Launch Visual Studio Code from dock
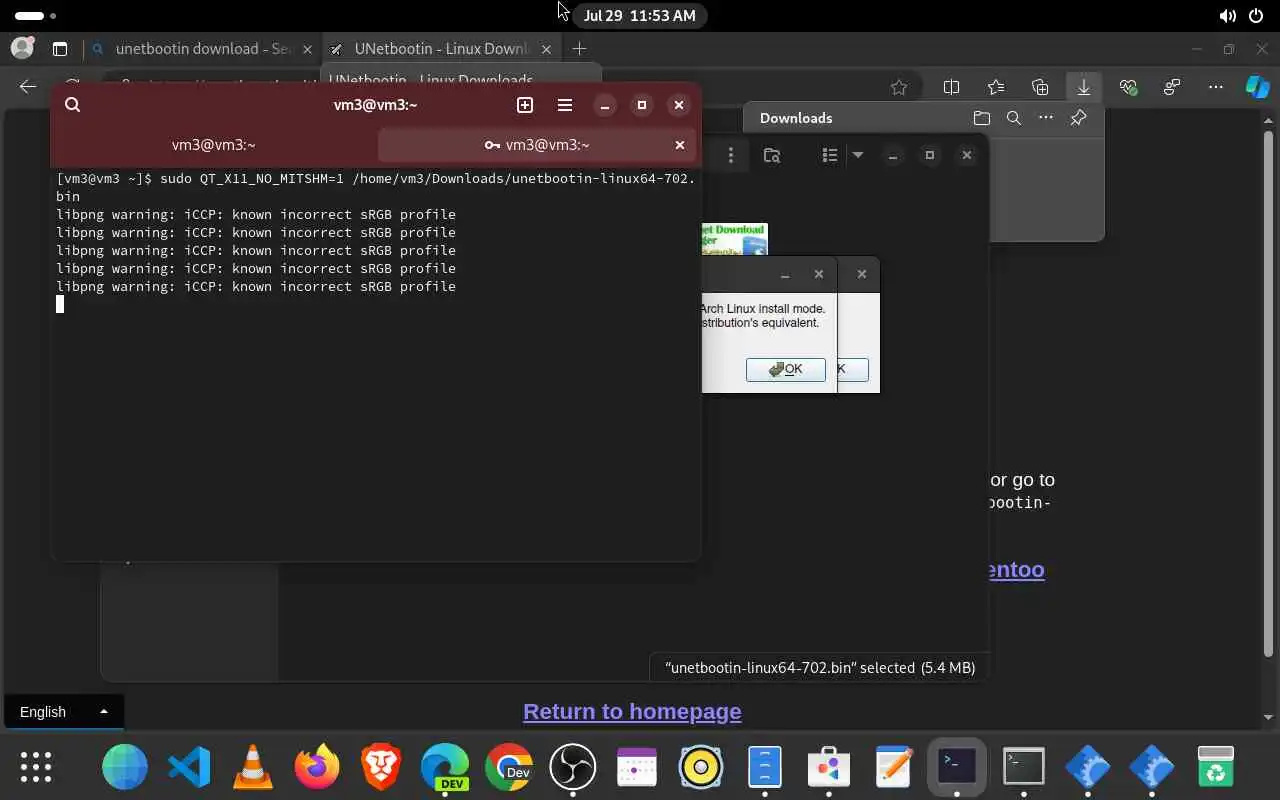 [x=189, y=767]
